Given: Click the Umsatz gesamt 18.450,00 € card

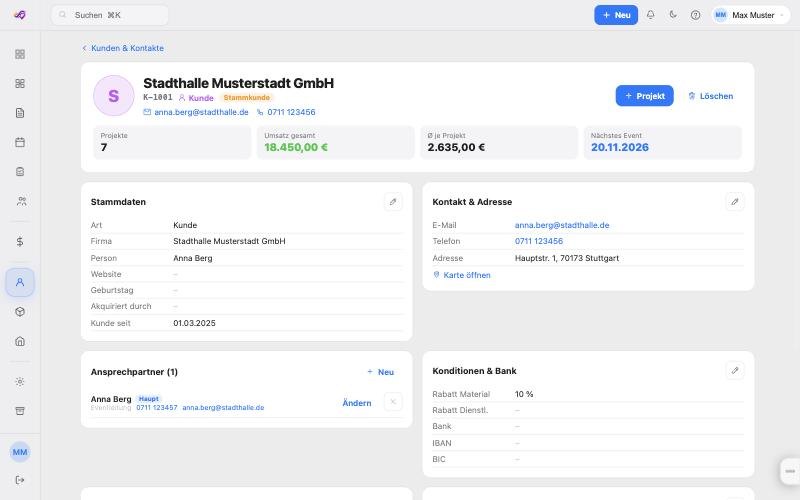Looking at the screenshot, I should pos(336,142).
